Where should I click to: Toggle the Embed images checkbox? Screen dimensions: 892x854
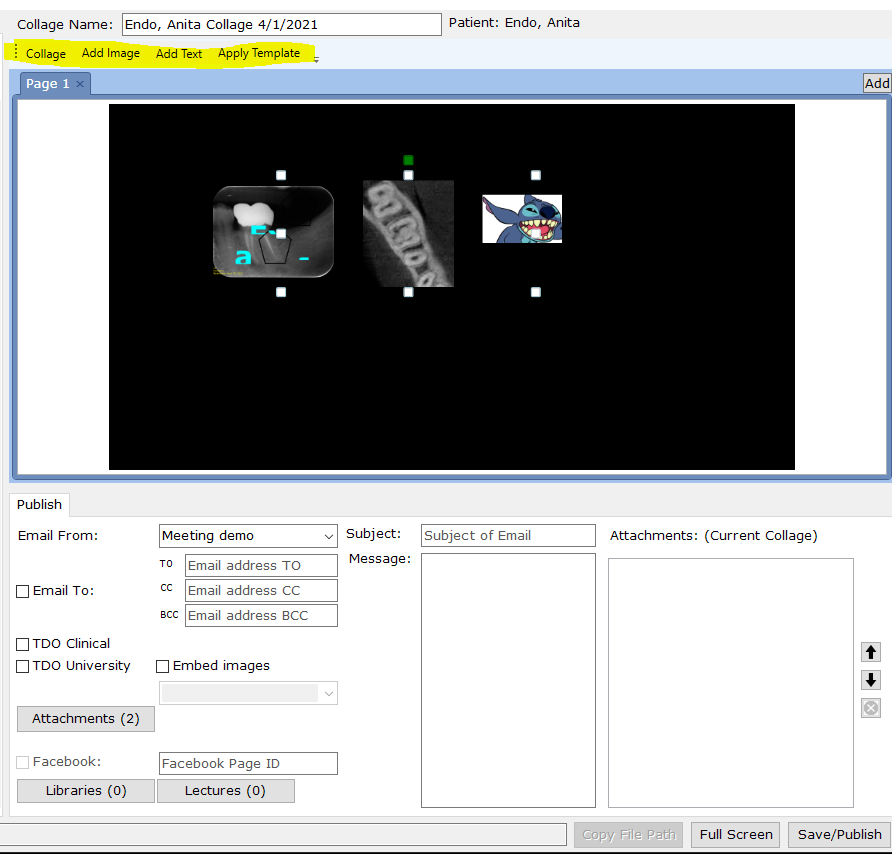coord(163,666)
